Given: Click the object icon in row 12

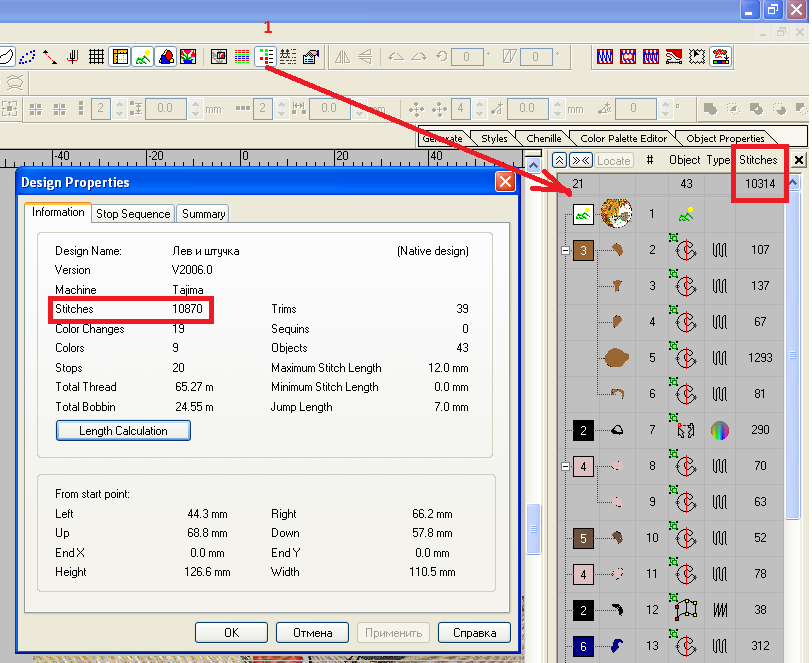Looking at the screenshot, I should (x=686, y=609).
